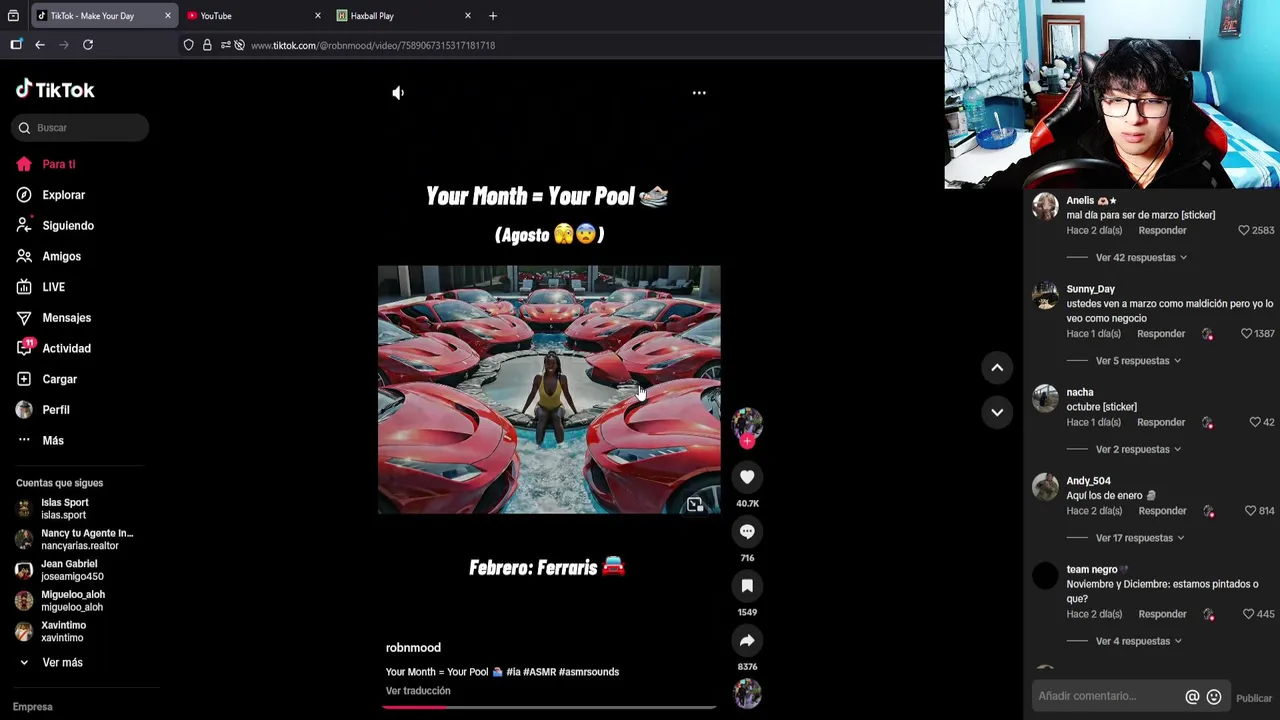Click the Publicar button
Screen dimensions: 1280x720
[x=1254, y=698]
